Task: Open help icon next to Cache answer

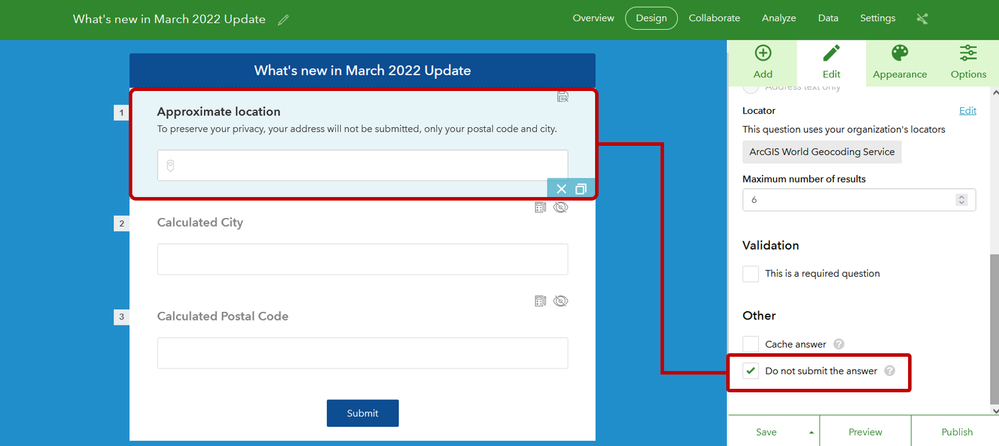Action: click(x=839, y=344)
